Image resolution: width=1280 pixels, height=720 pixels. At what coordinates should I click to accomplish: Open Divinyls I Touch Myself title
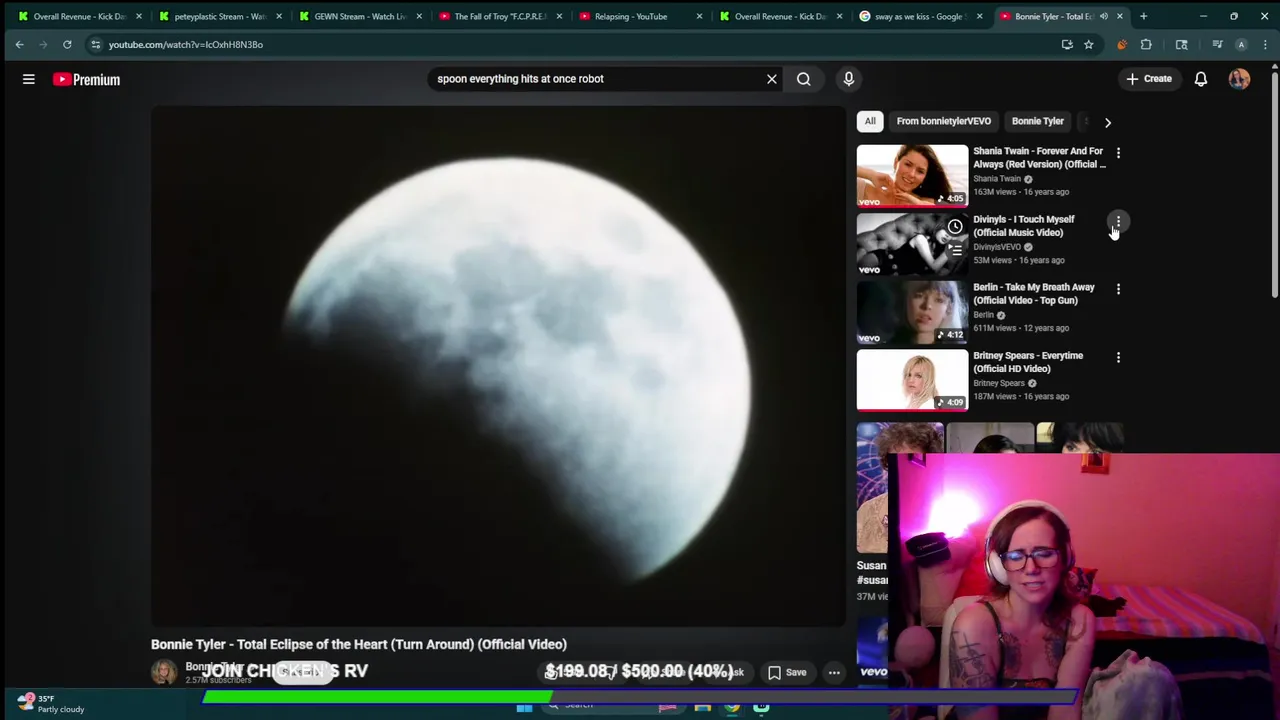tap(1023, 226)
